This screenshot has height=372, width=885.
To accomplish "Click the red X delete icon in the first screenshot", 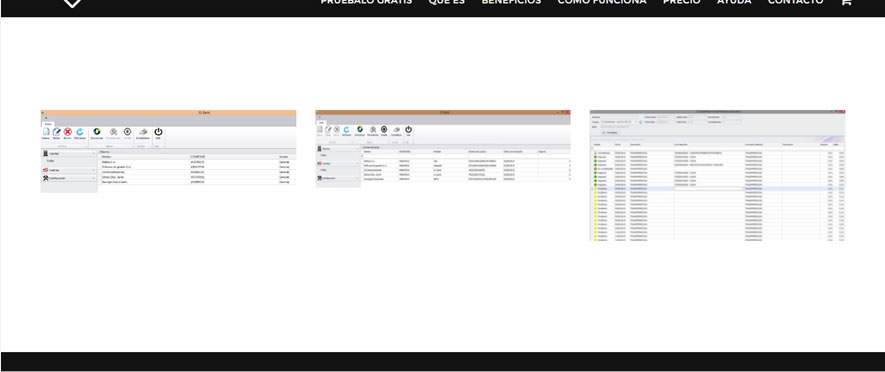I will (x=68, y=132).
